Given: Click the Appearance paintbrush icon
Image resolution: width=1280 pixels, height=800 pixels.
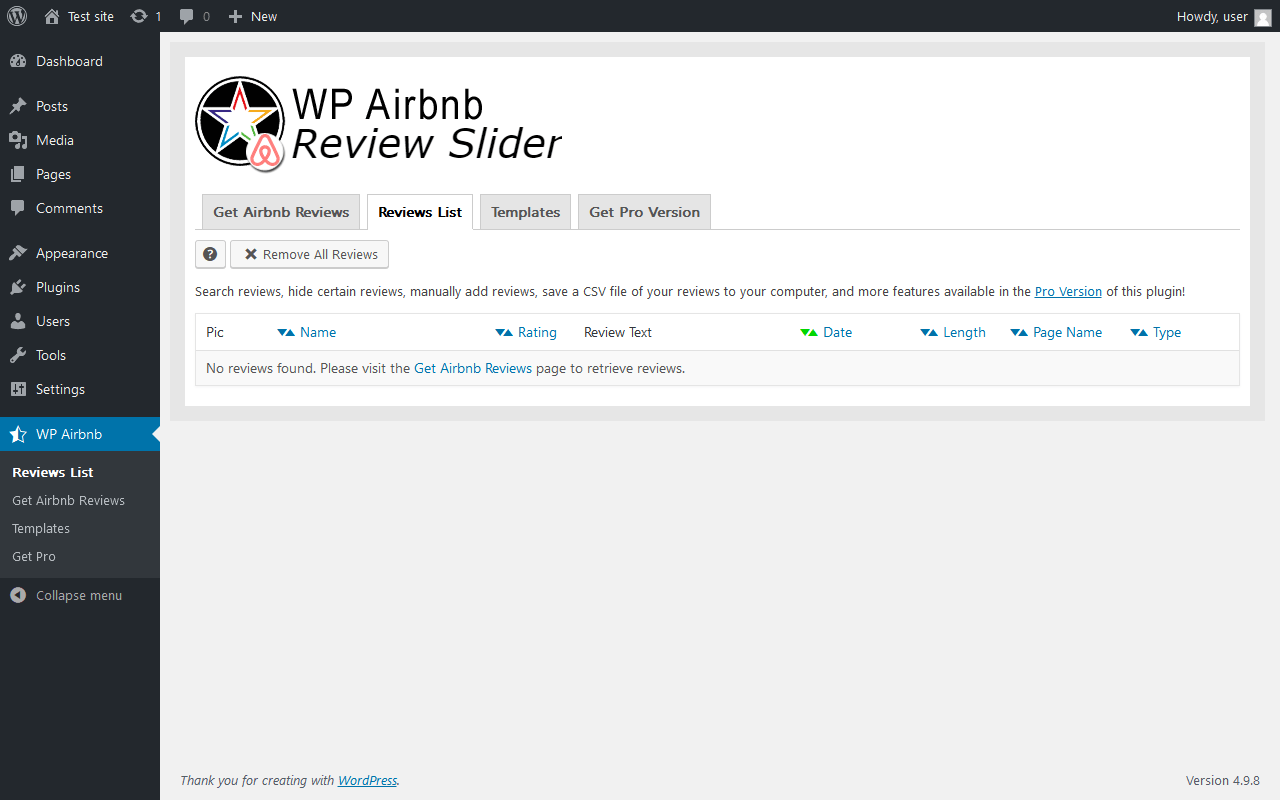Looking at the screenshot, I should [18, 253].
